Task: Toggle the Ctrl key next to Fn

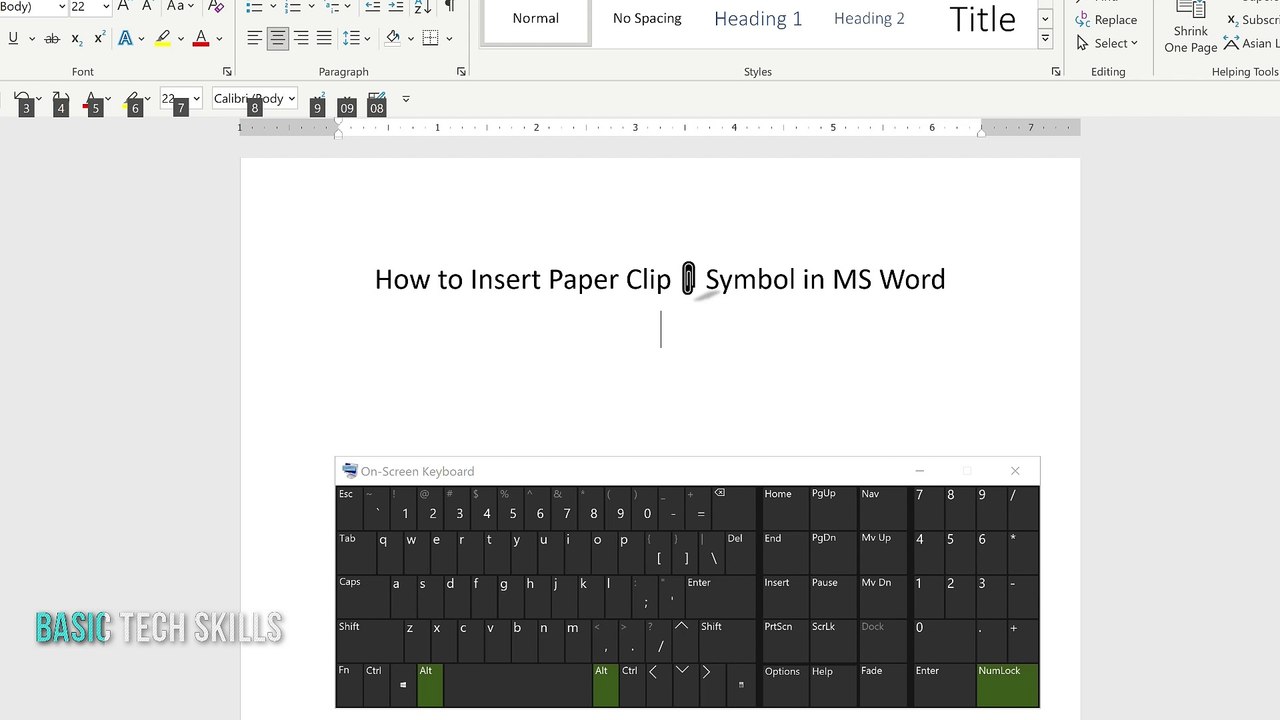Action: pyautogui.click(x=376, y=685)
